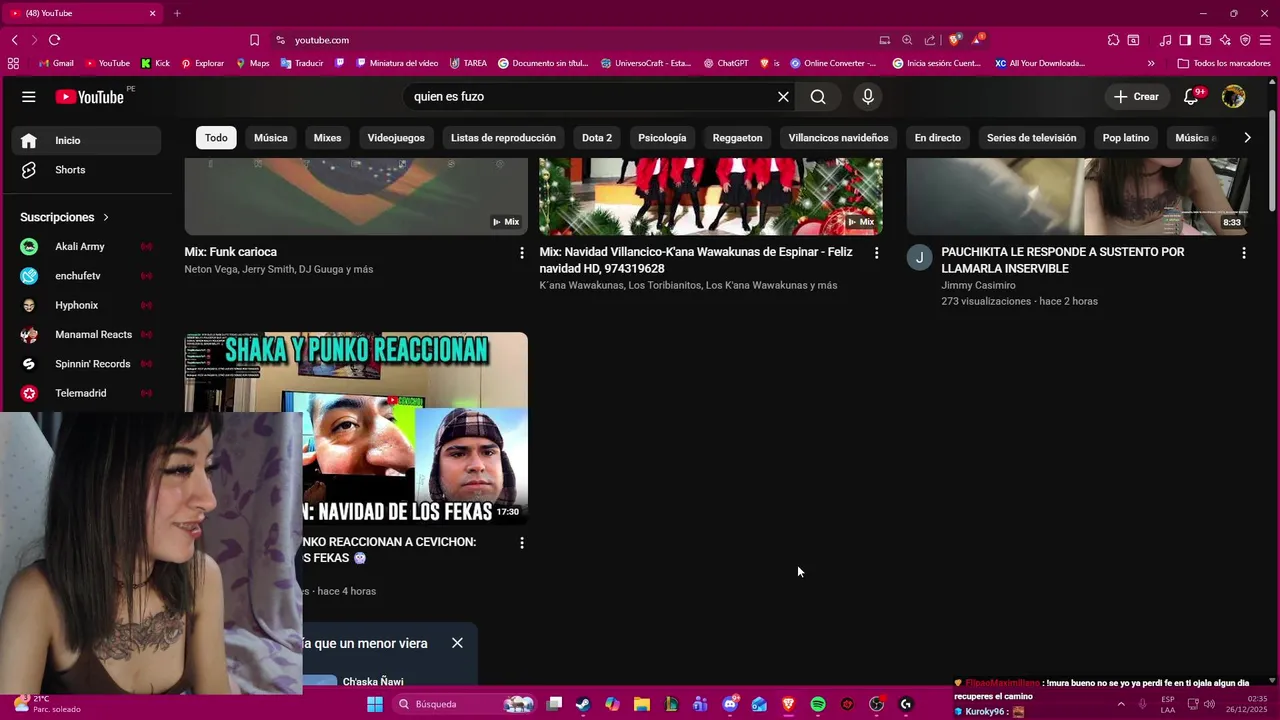Close the popup with its X

click(x=457, y=643)
